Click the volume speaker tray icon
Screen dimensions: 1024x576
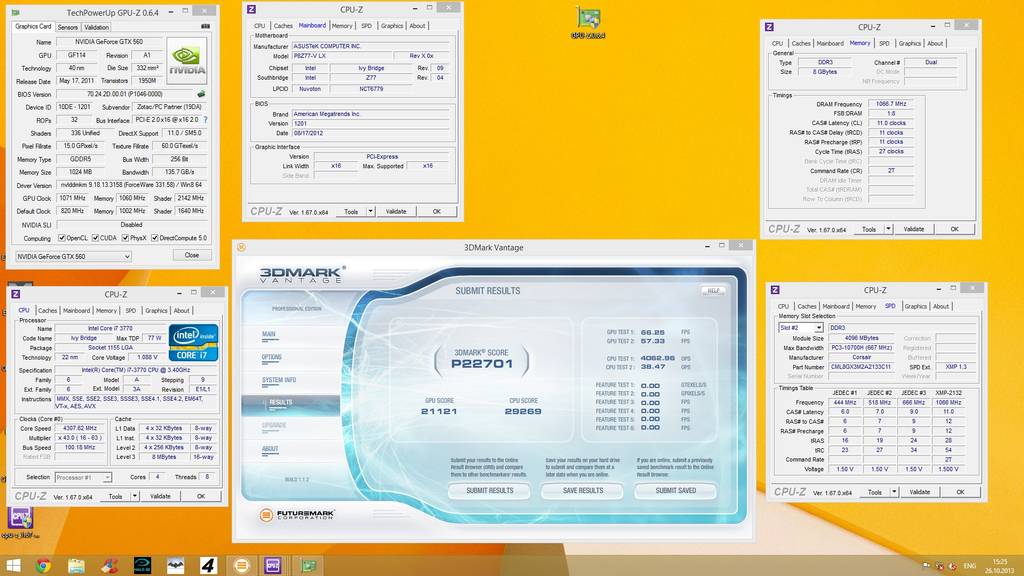pyautogui.click(x=952, y=566)
